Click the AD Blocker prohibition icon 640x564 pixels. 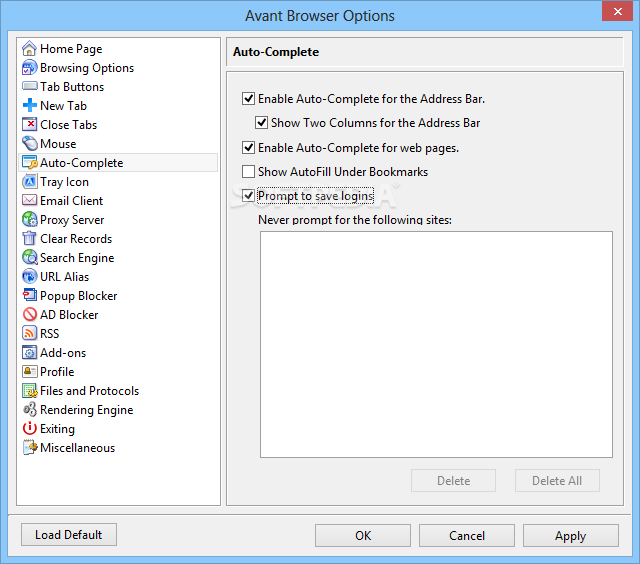coord(29,314)
